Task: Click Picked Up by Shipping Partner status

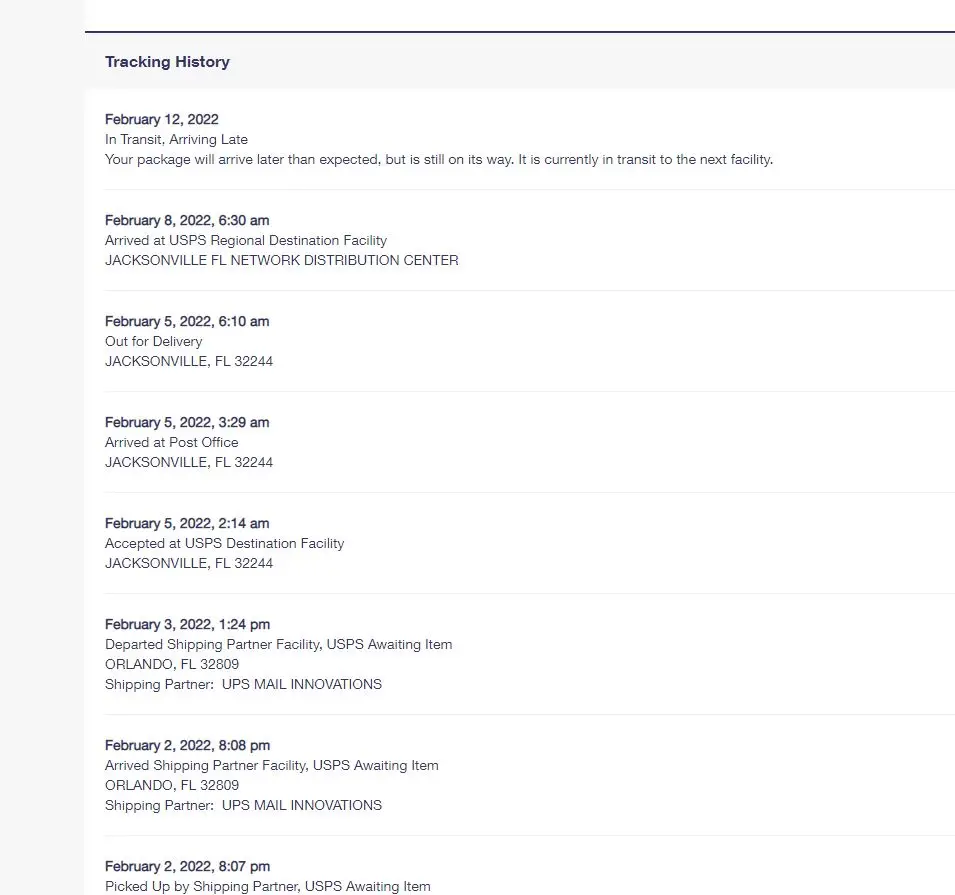Action: 267,886
